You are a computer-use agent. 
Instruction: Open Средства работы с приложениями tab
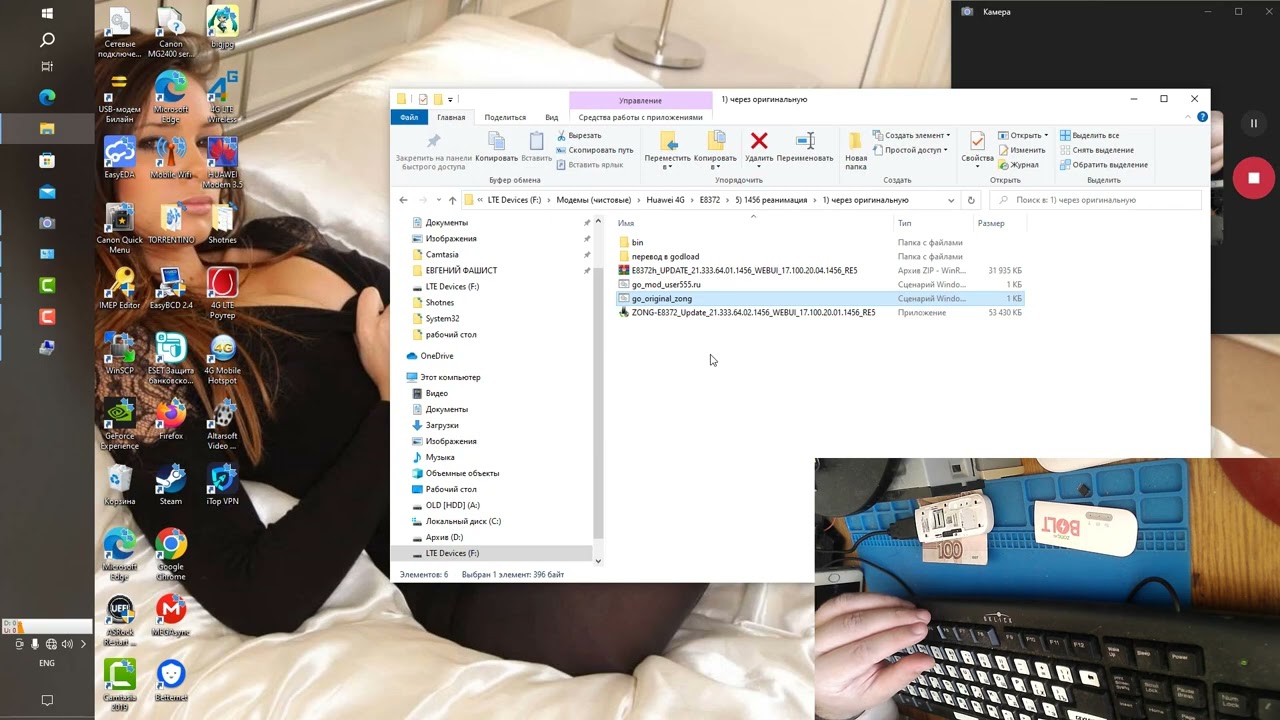point(640,117)
